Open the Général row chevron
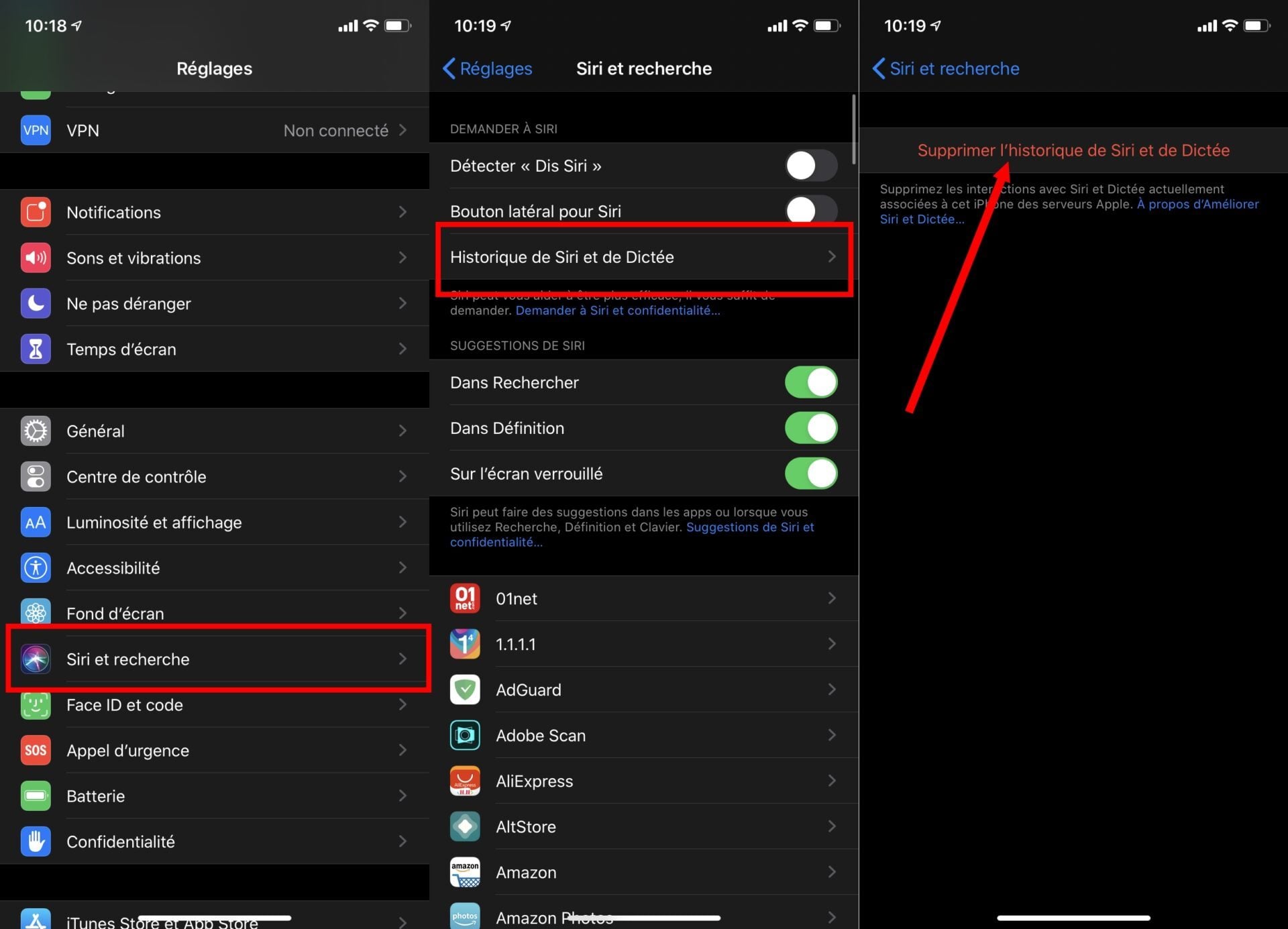Screen dimensions: 1288x929 click(x=402, y=431)
